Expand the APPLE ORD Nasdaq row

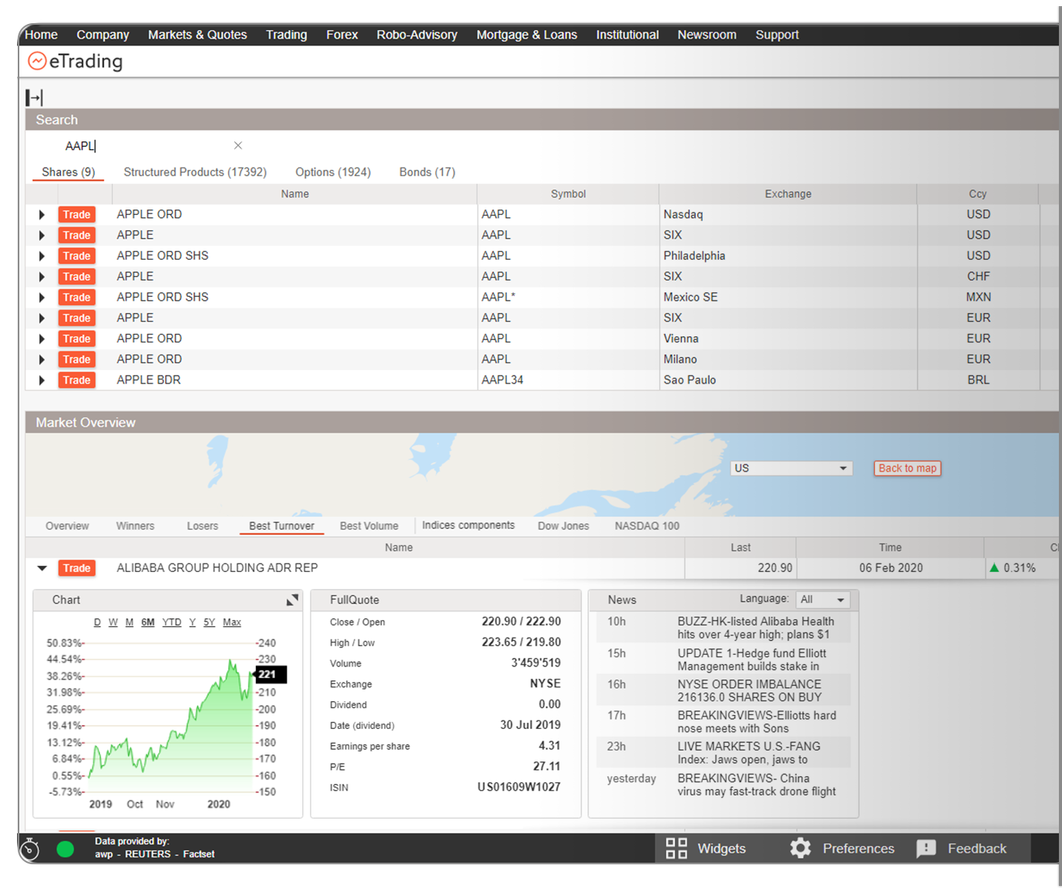41,215
